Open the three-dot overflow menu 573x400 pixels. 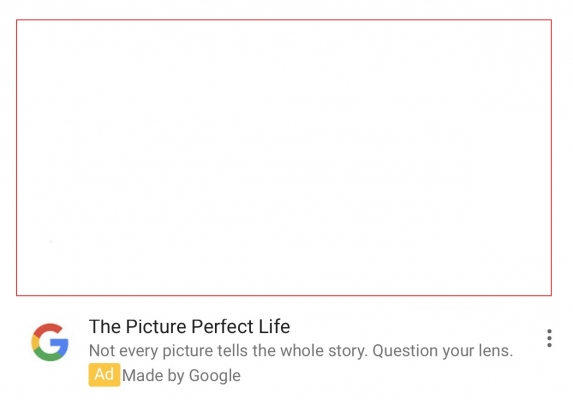pyautogui.click(x=549, y=338)
